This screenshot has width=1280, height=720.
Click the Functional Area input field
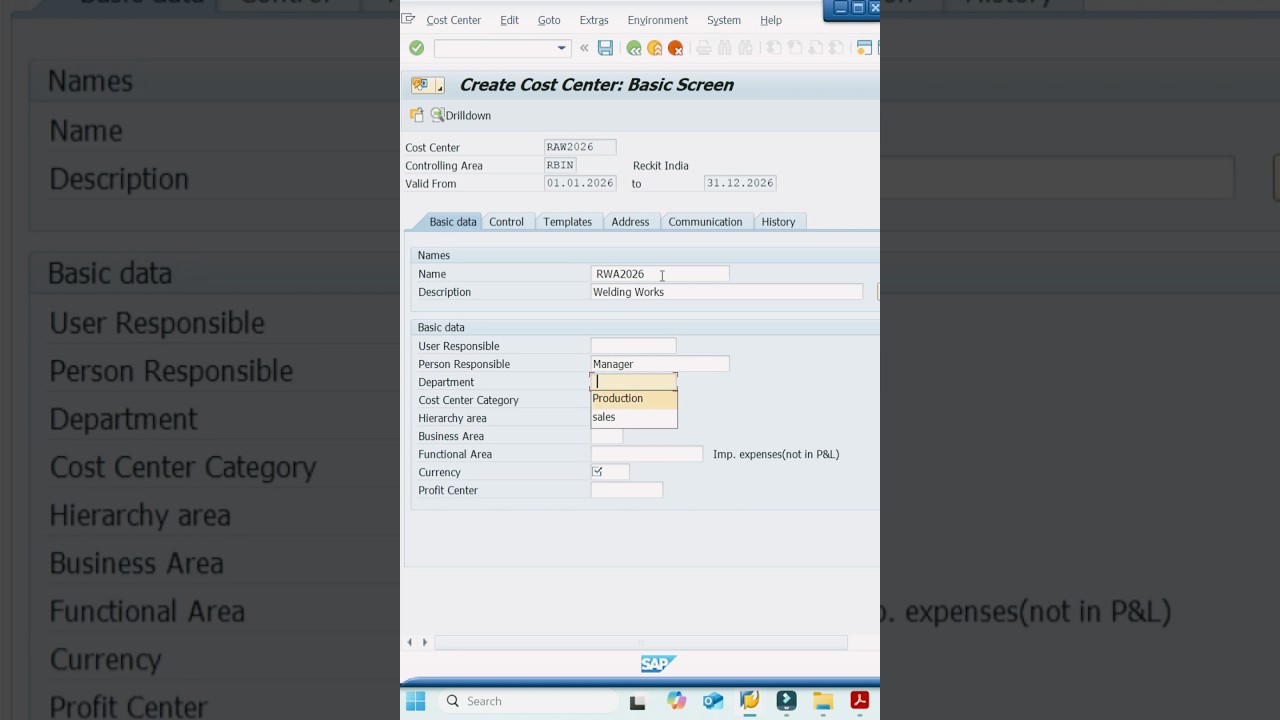647,454
